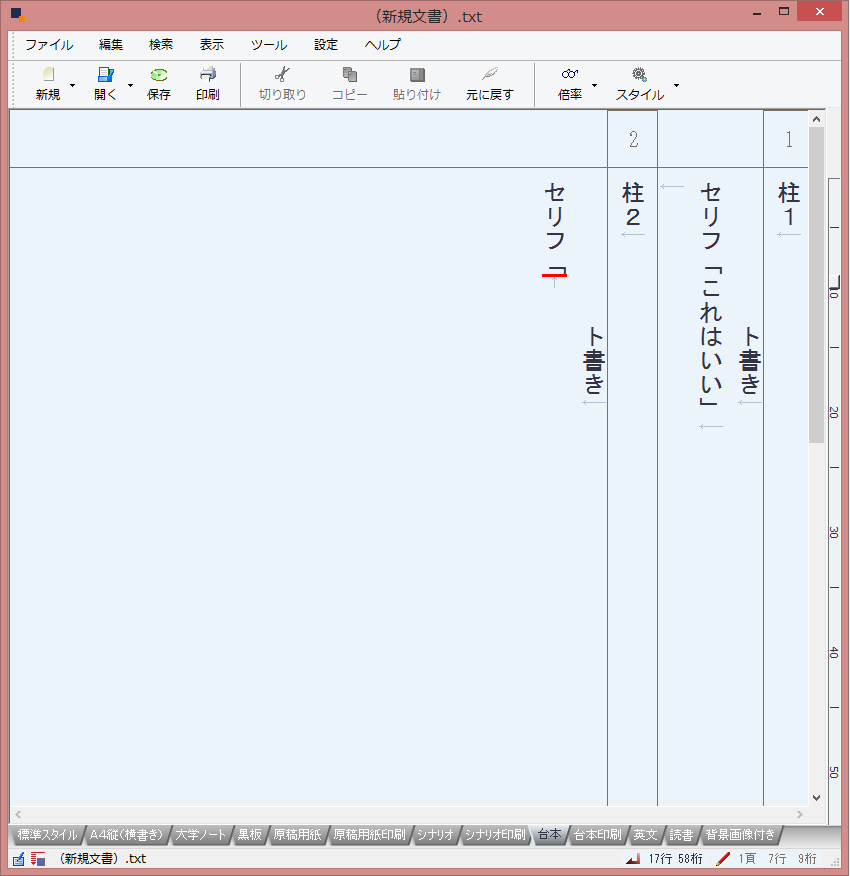Save document with the 保存 icon

(x=159, y=74)
